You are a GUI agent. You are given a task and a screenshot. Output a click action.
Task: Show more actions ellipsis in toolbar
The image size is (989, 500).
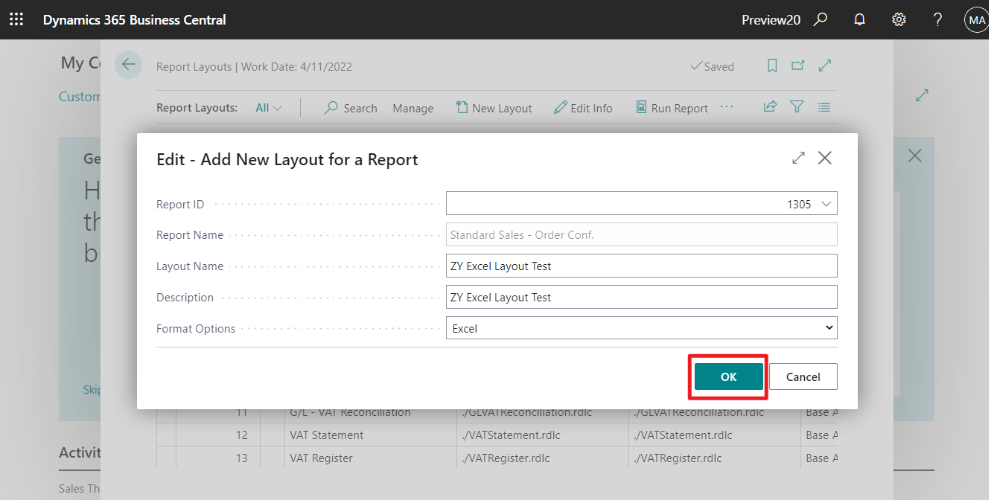coord(727,107)
